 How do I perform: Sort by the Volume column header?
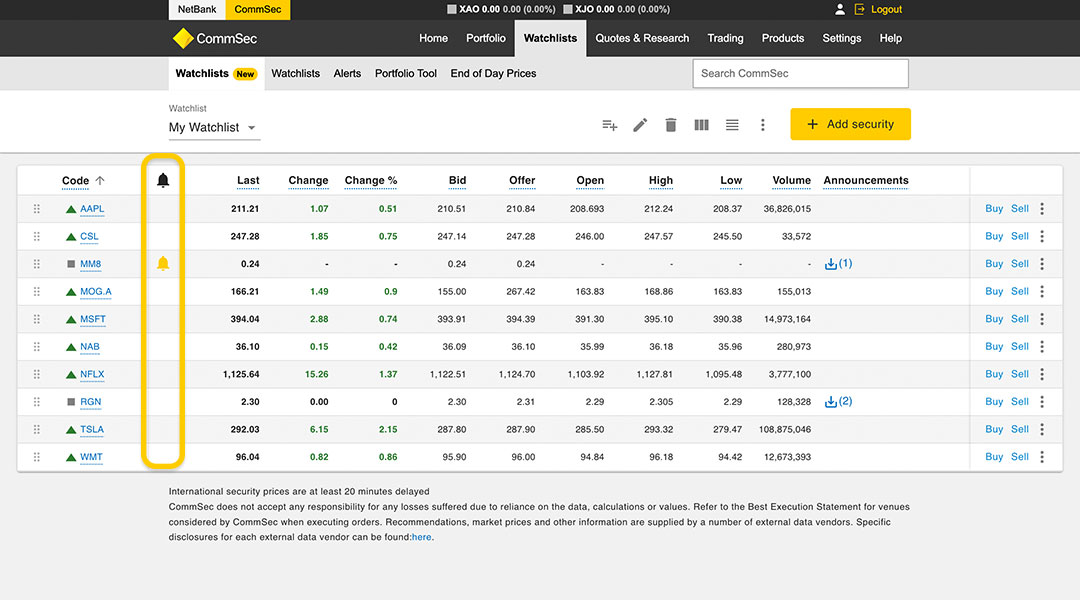click(791, 180)
